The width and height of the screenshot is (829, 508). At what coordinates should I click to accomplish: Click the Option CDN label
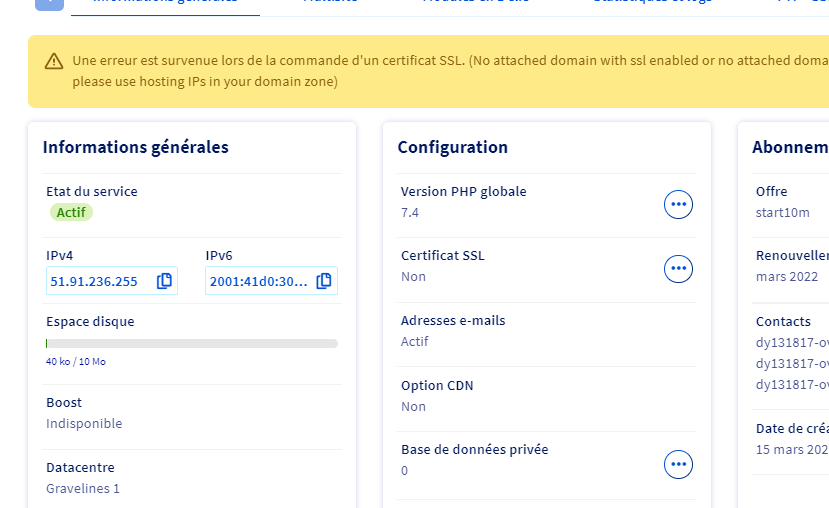click(437, 386)
